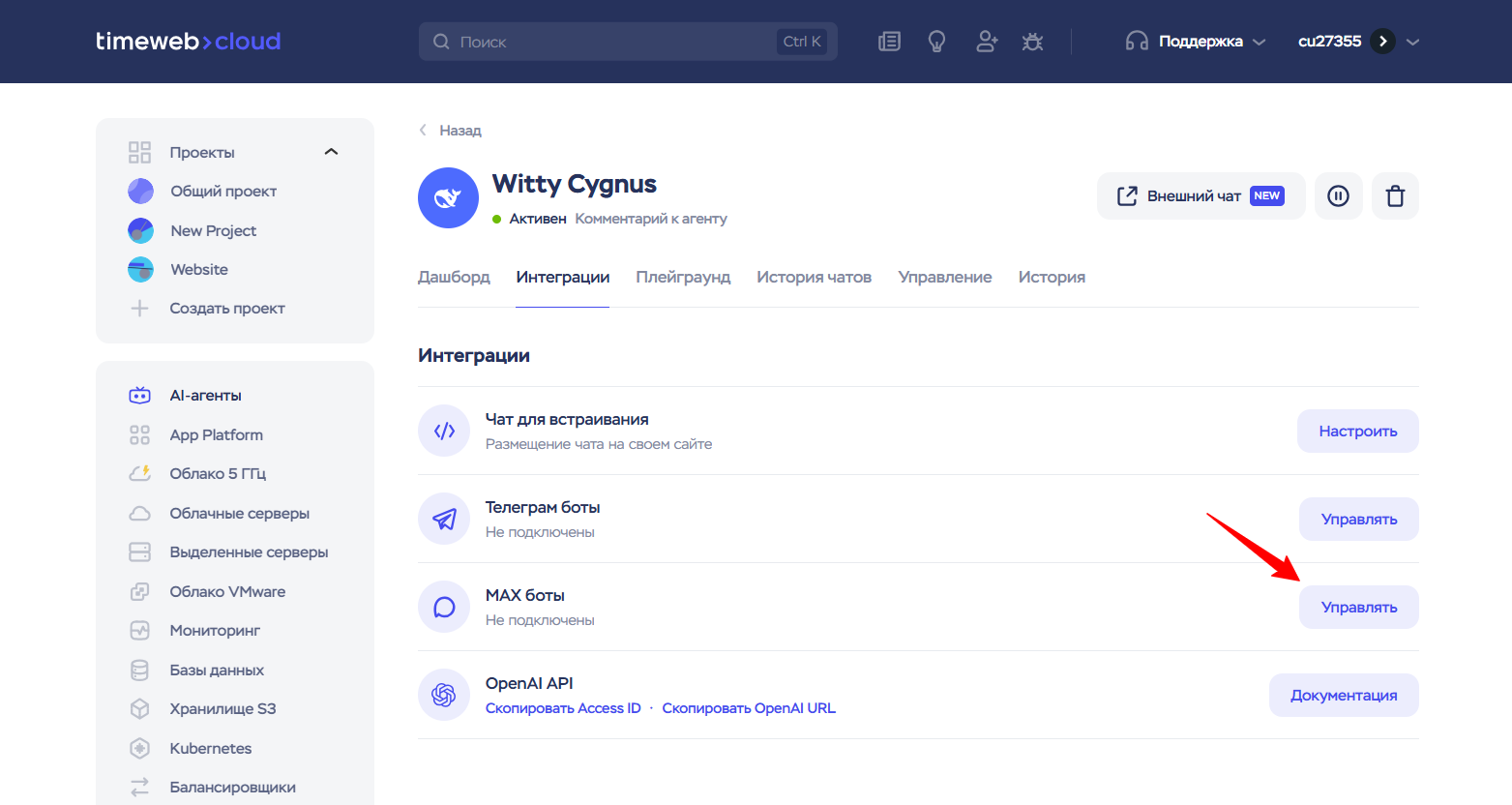Click the Облачные серверы cloud icon
The height and width of the screenshot is (805, 1512).
tap(139, 514)
